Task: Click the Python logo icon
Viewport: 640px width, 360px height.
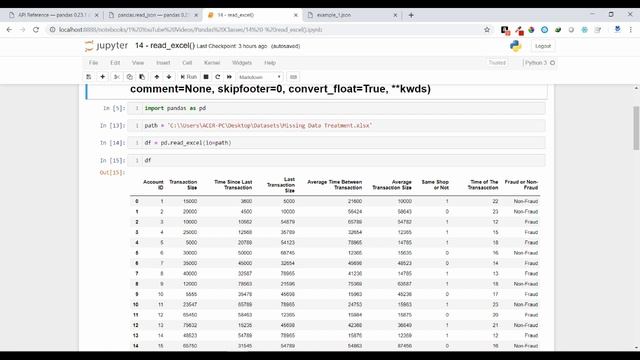Action: (516, 46)
